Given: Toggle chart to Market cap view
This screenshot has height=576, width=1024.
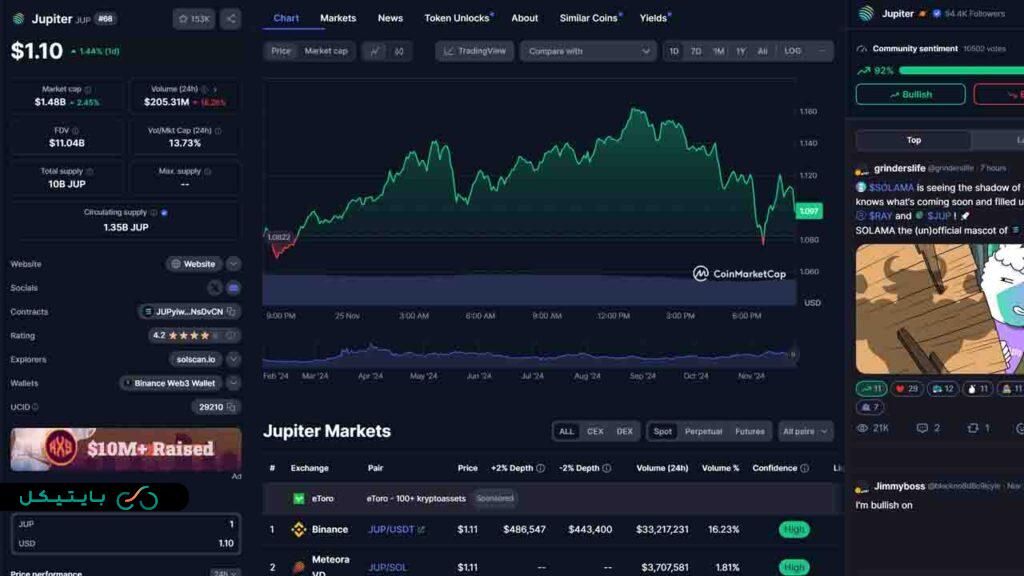Looking at the screenshot, I should 326,51.
